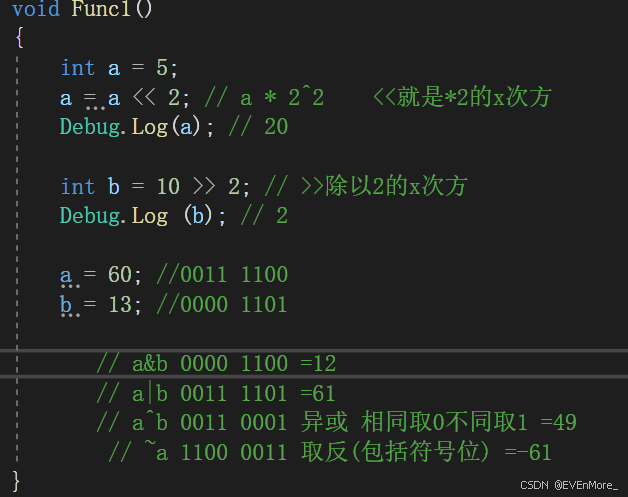Click the comment '// a * 2^2'

click(264, 98)
